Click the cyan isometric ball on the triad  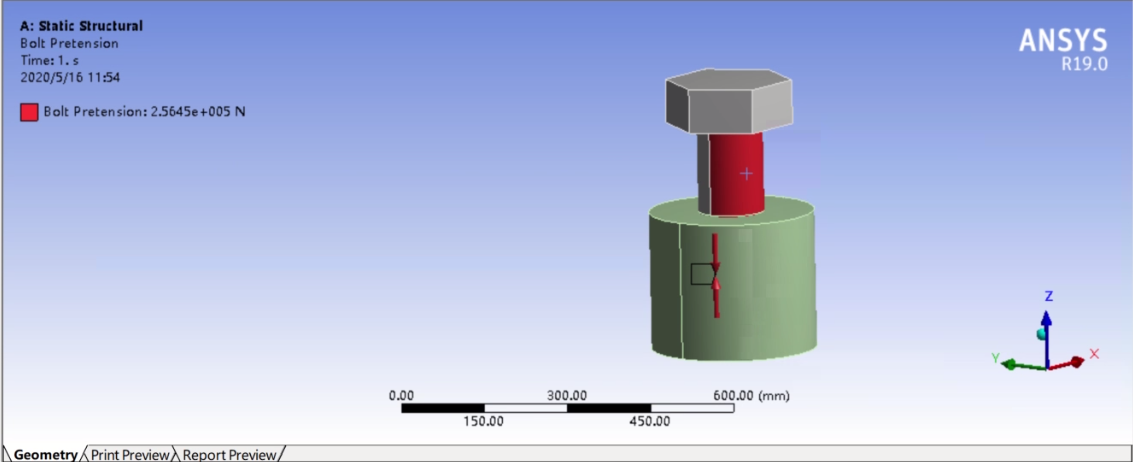pos(1041,334)
